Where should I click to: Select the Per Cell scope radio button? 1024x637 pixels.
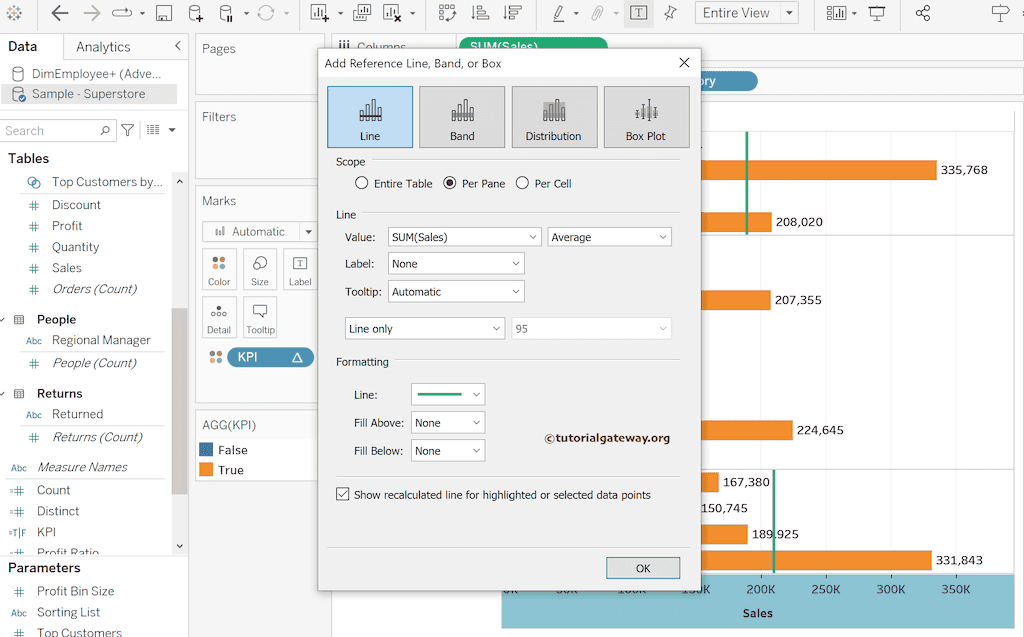pos(520,183)
